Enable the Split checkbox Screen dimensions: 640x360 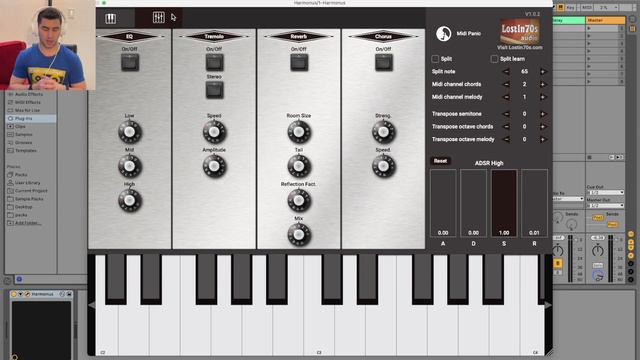coord(435,59)
